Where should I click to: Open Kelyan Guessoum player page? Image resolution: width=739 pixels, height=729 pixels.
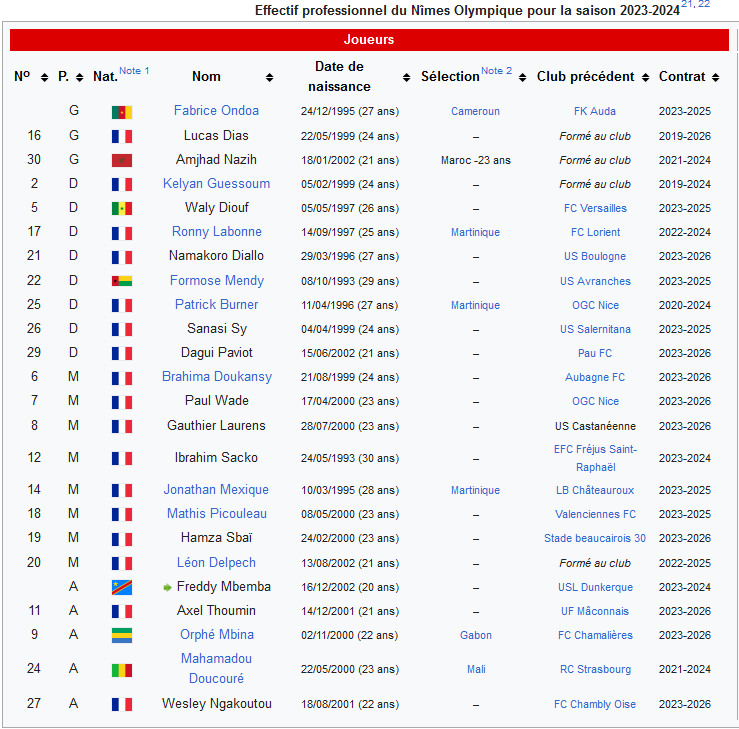(216, 184)
